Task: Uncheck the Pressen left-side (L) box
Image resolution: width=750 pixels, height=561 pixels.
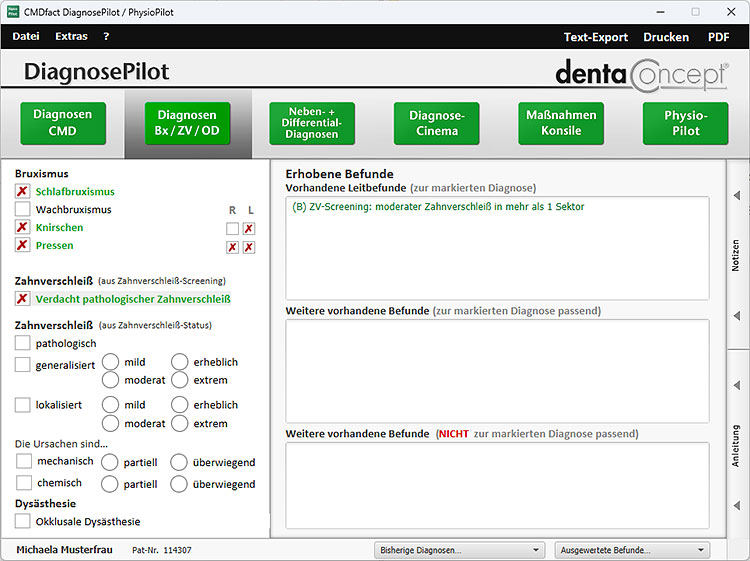Action: tap(249, 247)
